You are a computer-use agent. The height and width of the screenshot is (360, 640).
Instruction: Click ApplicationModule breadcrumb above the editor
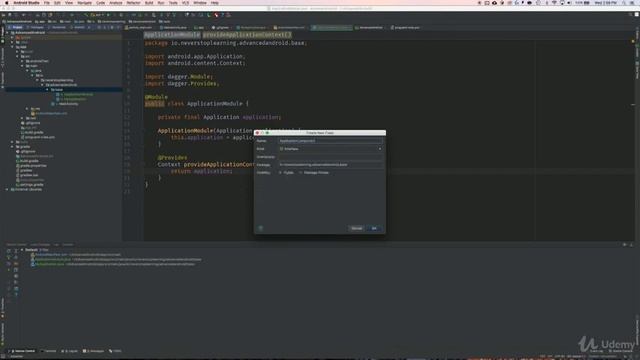pos(172,35)
